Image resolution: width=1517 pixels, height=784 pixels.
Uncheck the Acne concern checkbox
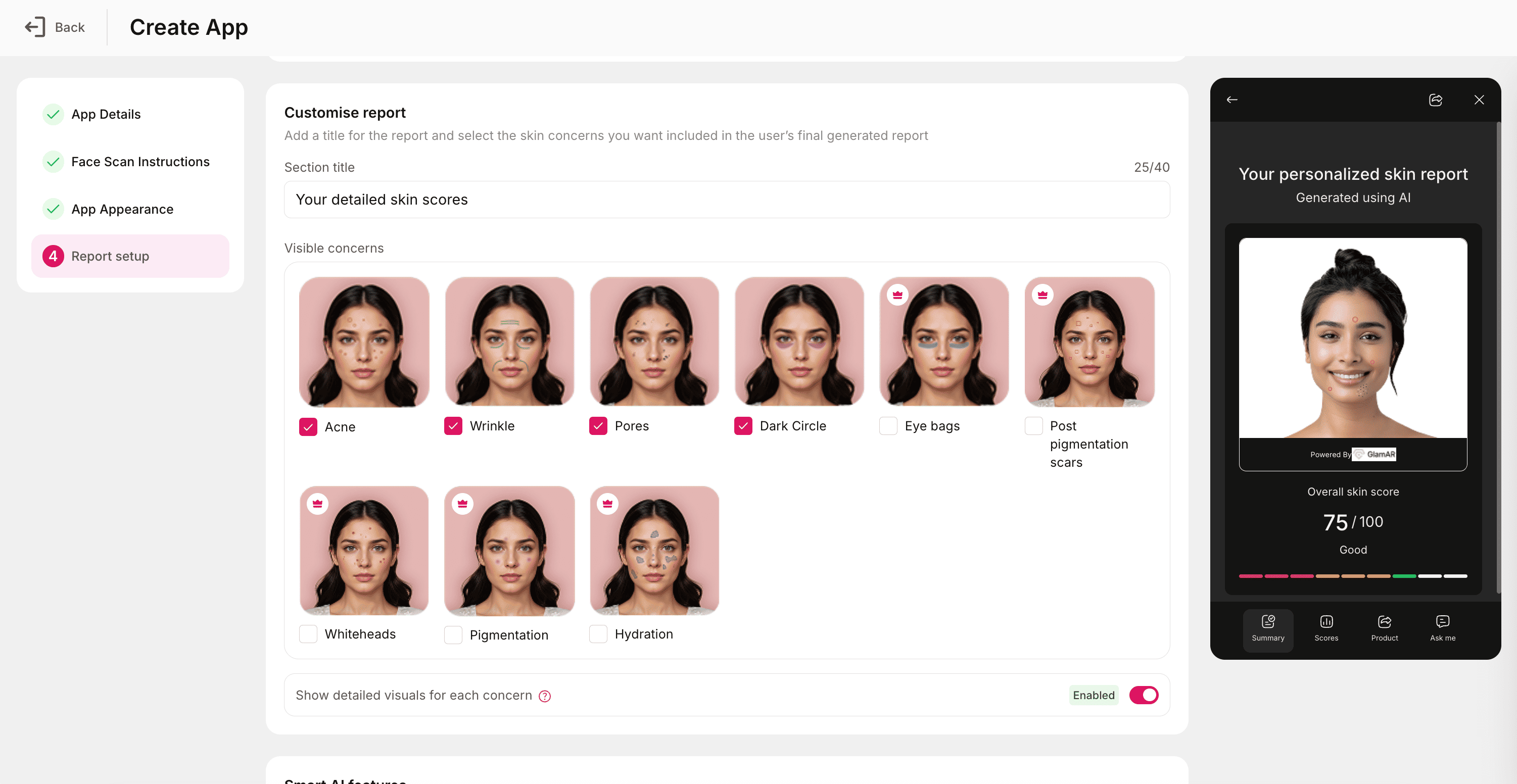308,427
